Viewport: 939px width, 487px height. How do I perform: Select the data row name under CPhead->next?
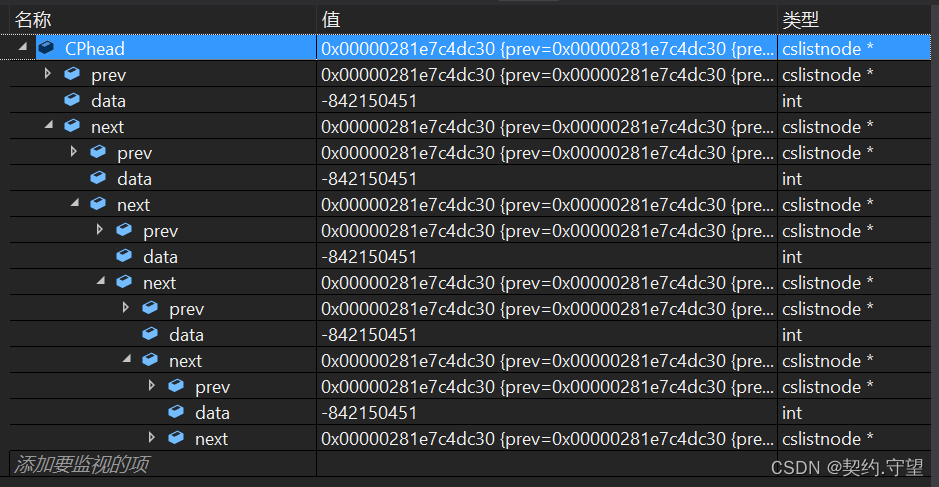point(134,179)
